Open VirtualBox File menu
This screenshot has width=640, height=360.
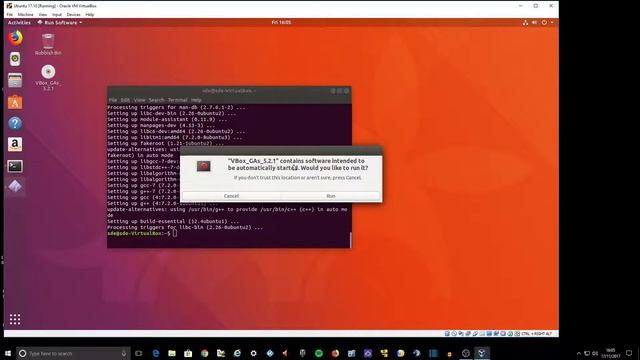coord(9,15)
